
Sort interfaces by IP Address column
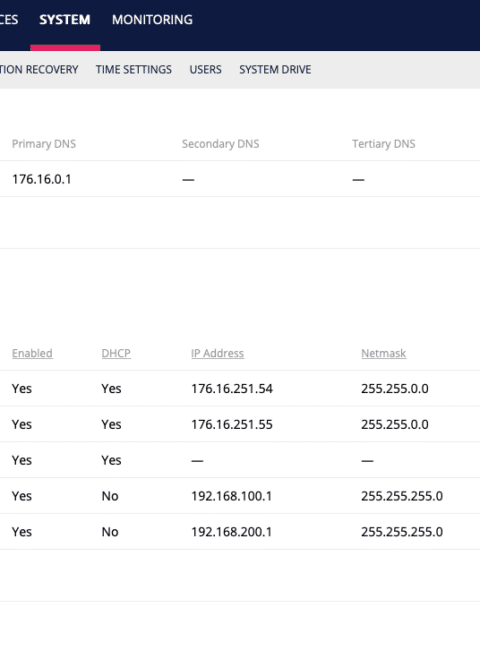217,353
